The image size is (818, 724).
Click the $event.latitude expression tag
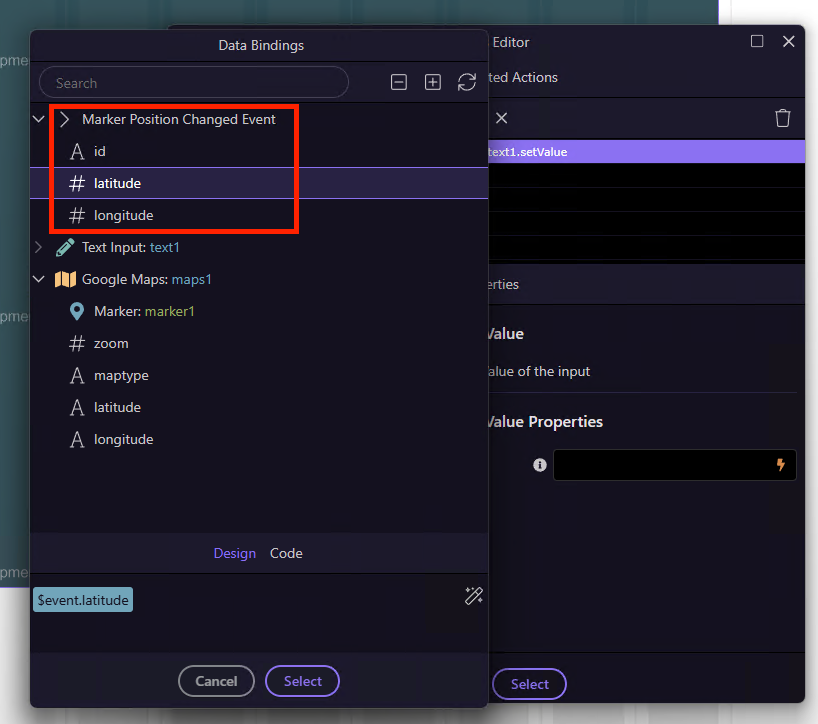click(82, 599)
